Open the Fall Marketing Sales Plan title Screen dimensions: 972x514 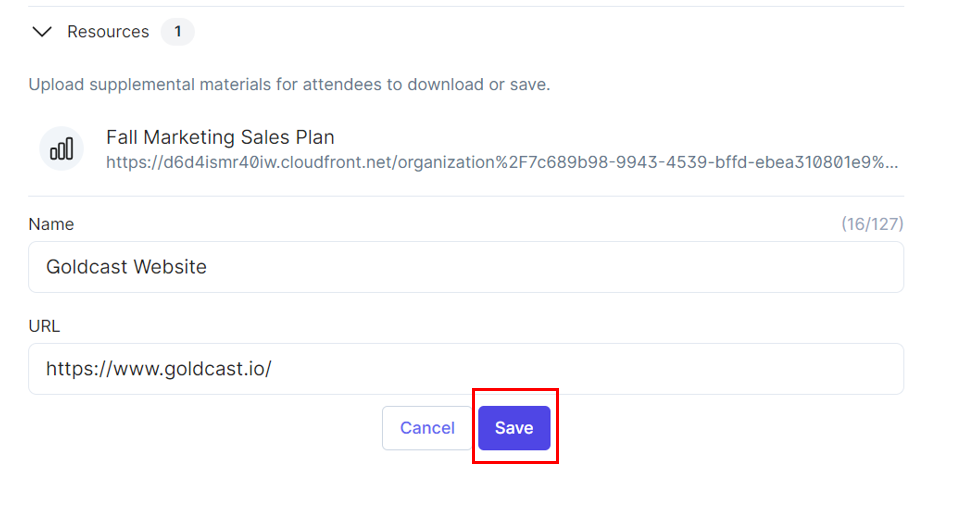pos(220,137)
